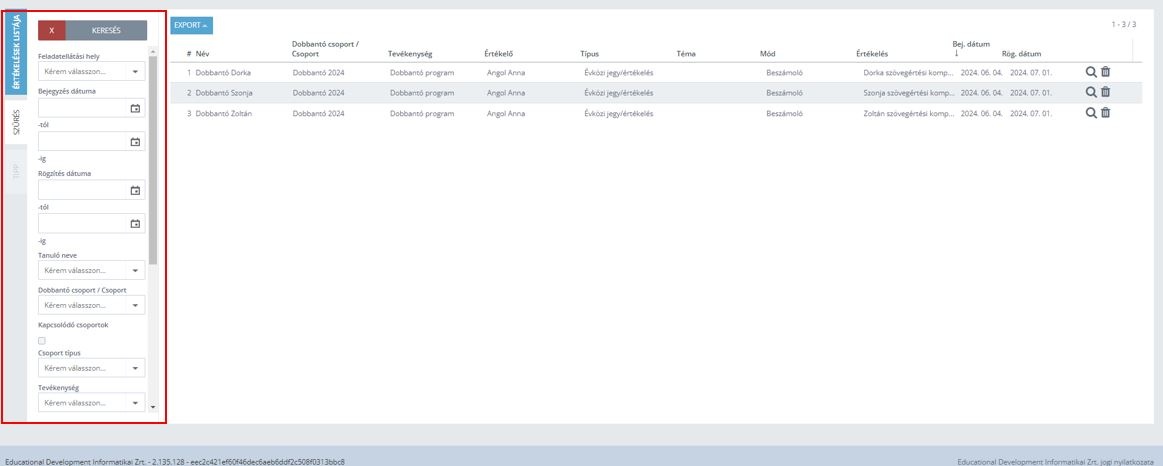Click the KERESÉS search button
This screenshot has height=466, width=1163.
tap(106, 30)
